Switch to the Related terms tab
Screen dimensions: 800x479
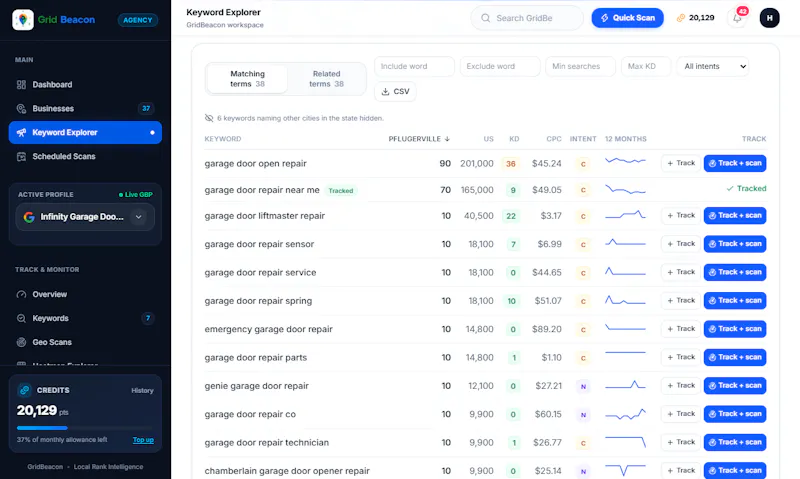[x=327, y=79]
